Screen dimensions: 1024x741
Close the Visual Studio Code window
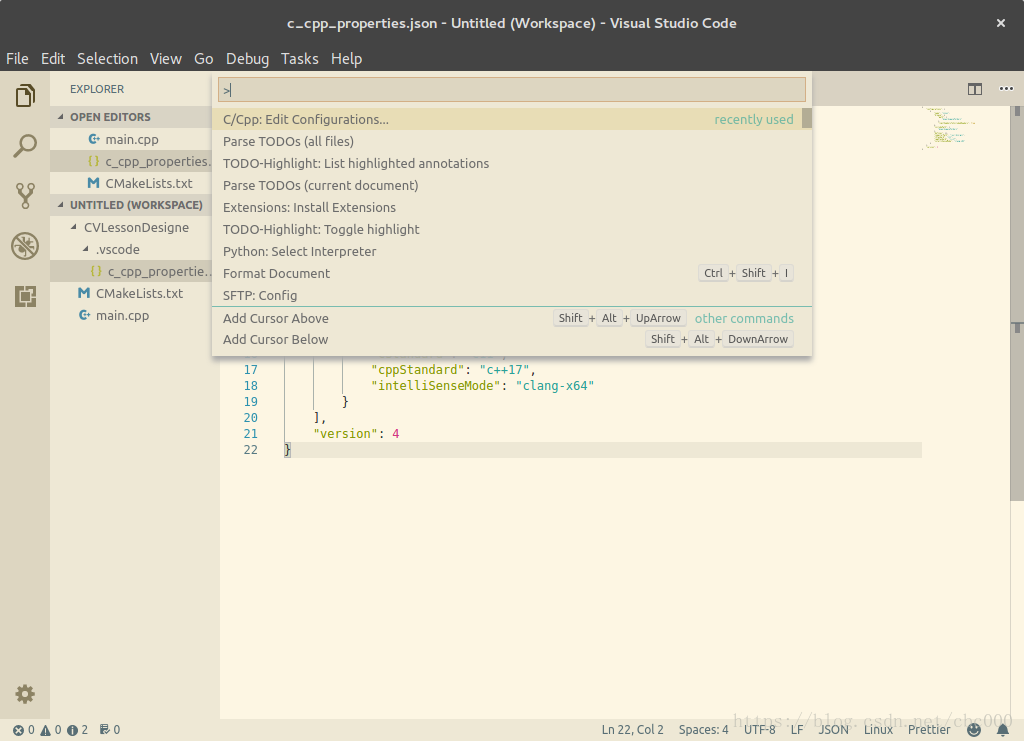click(1000, 23)
